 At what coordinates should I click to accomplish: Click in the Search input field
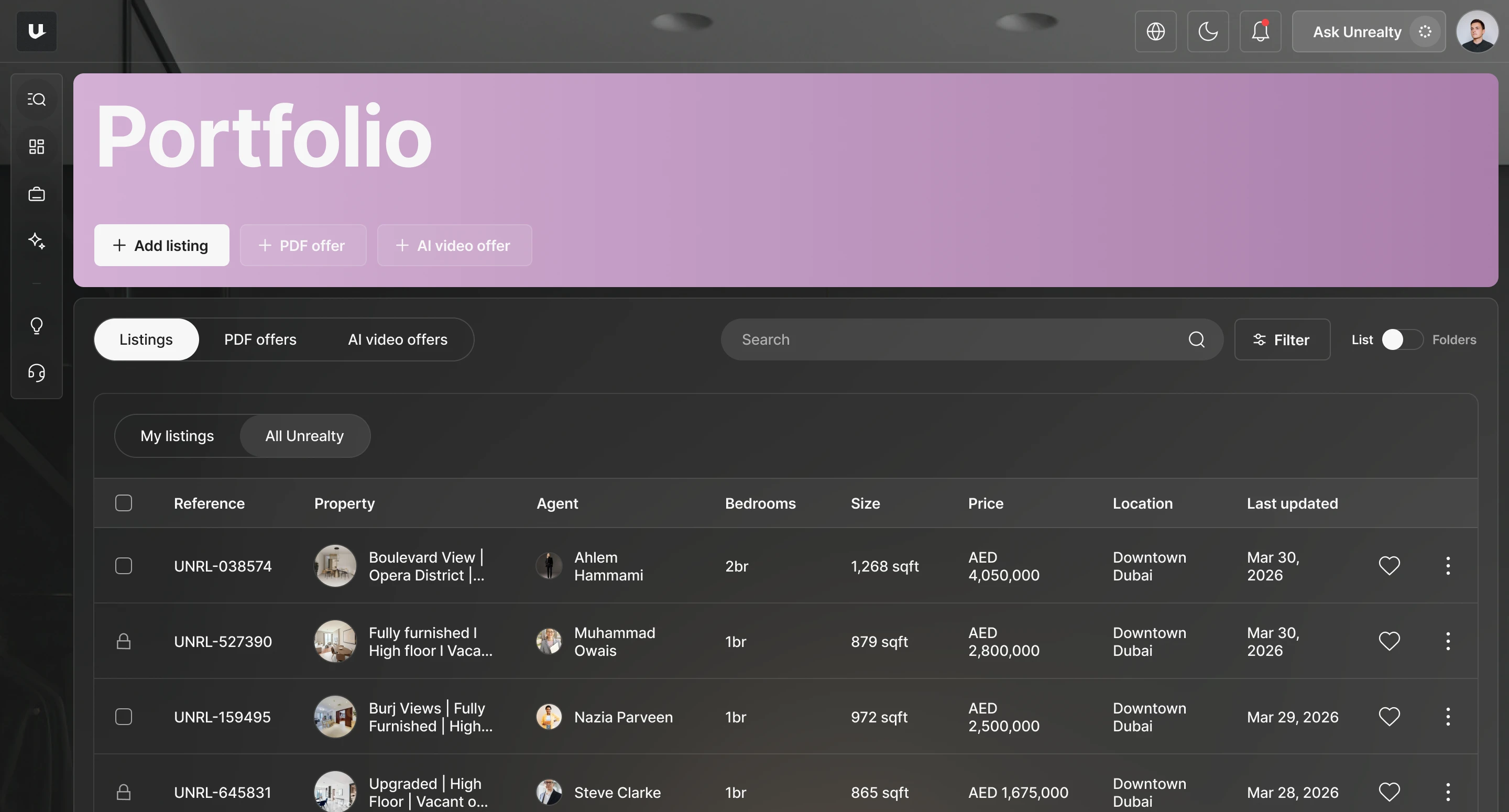[x=955, y=340]
